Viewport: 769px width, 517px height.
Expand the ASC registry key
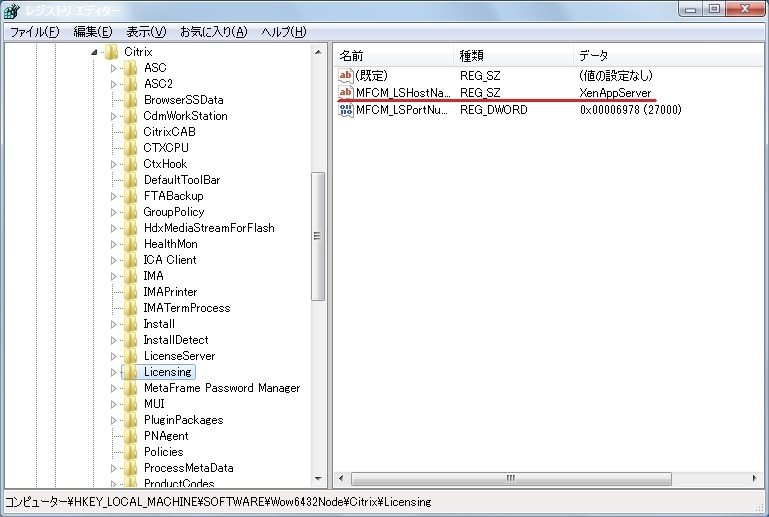coord(114,68)
